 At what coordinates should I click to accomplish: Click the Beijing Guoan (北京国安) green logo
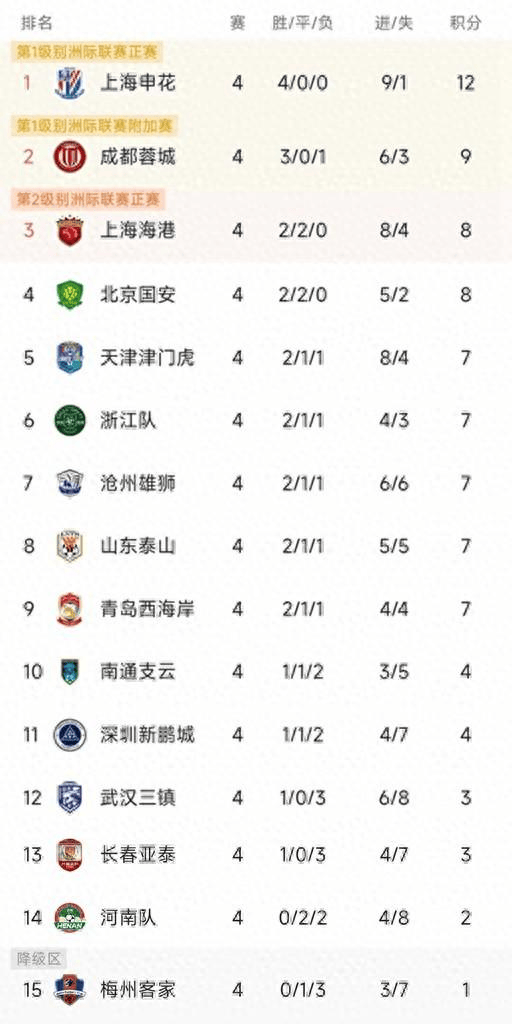[70, 295]
